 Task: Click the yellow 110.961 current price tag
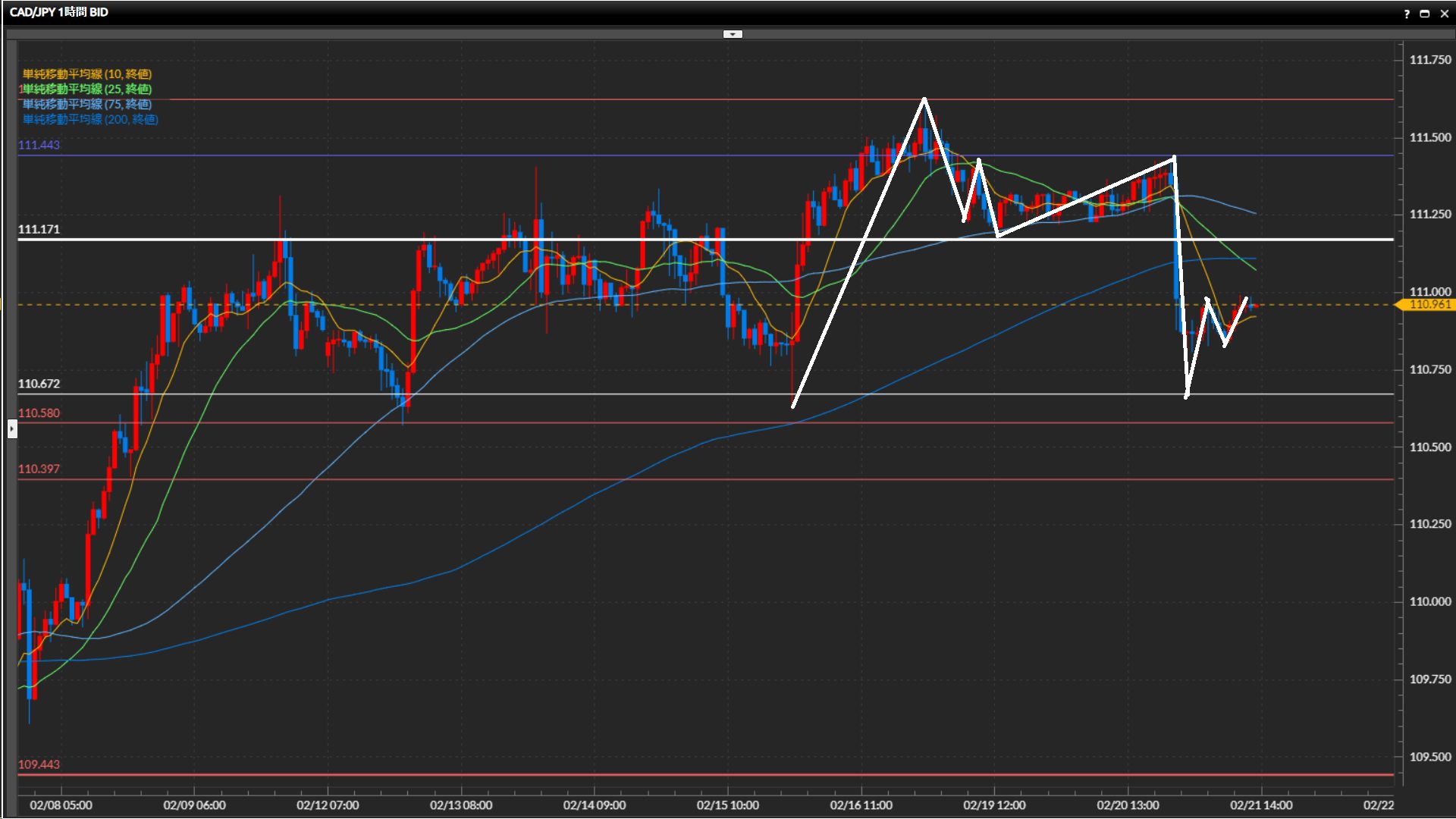click(1429, 305)
